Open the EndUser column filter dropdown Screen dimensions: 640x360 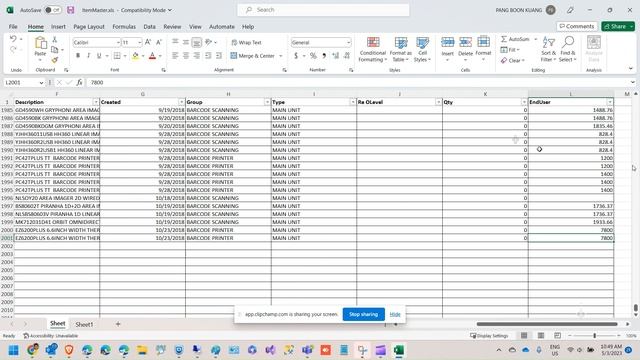coord(610,102)
